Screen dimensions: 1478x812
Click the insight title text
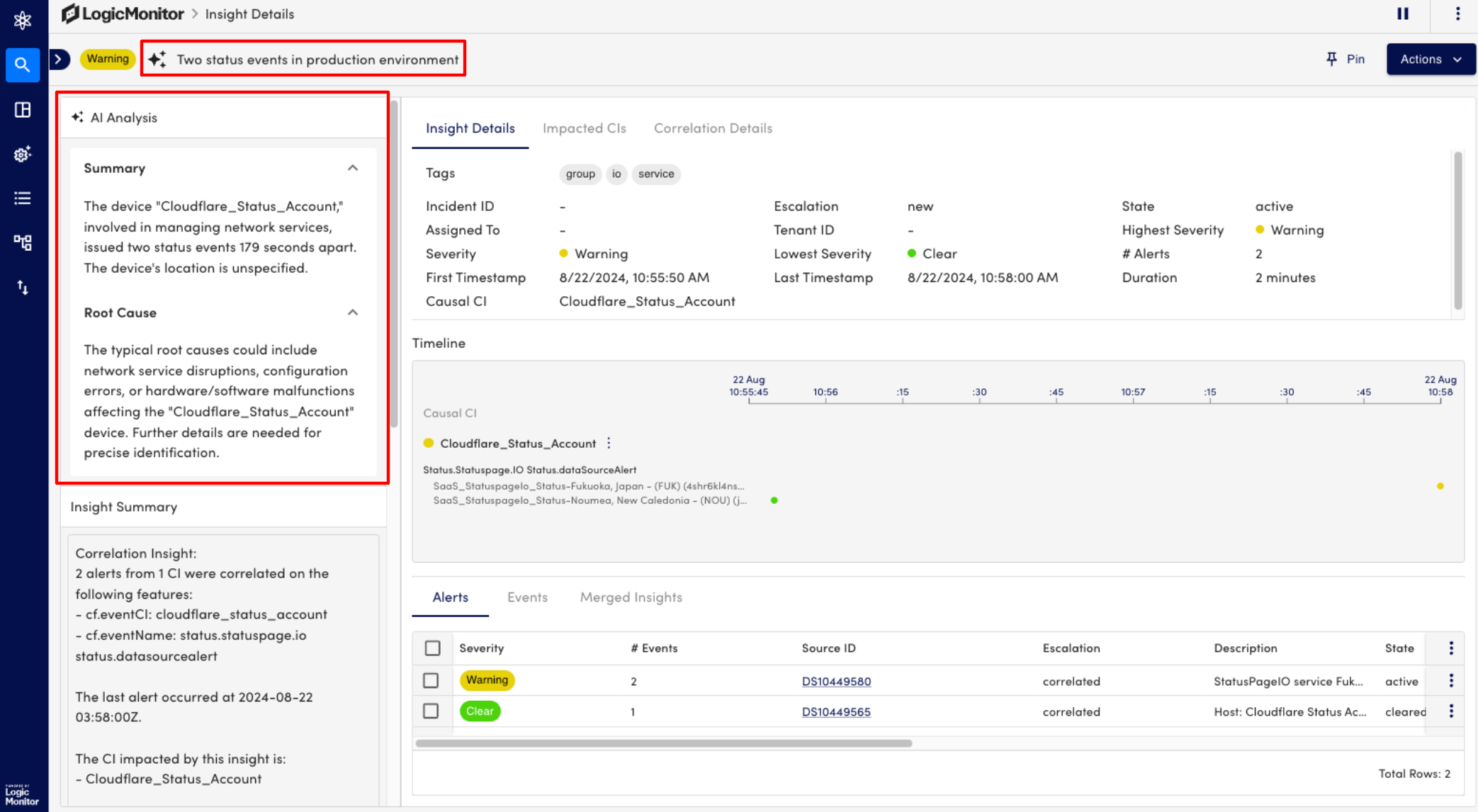click(x=317, y=60)
